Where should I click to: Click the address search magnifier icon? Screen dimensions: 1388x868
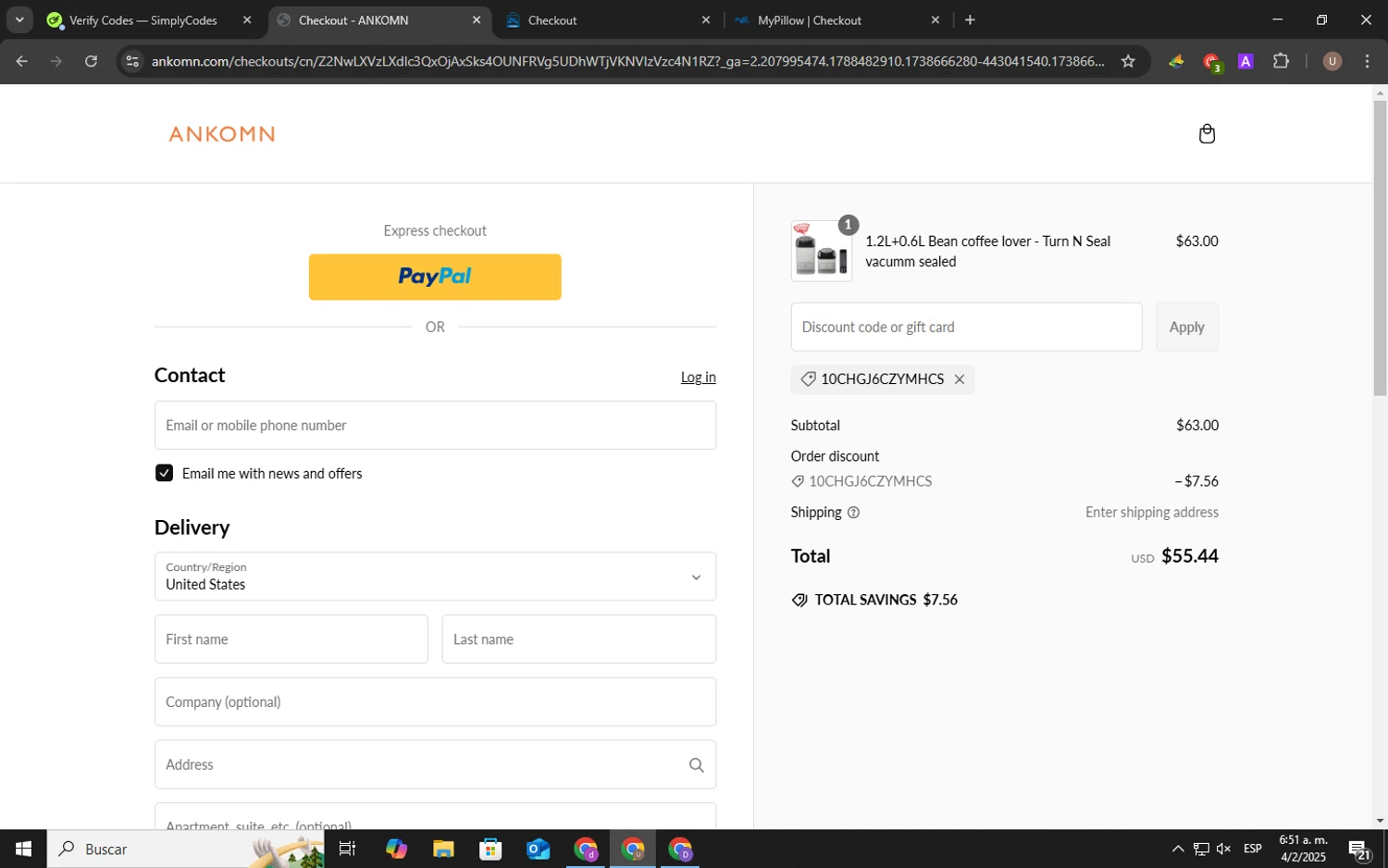tap(696, 765)
